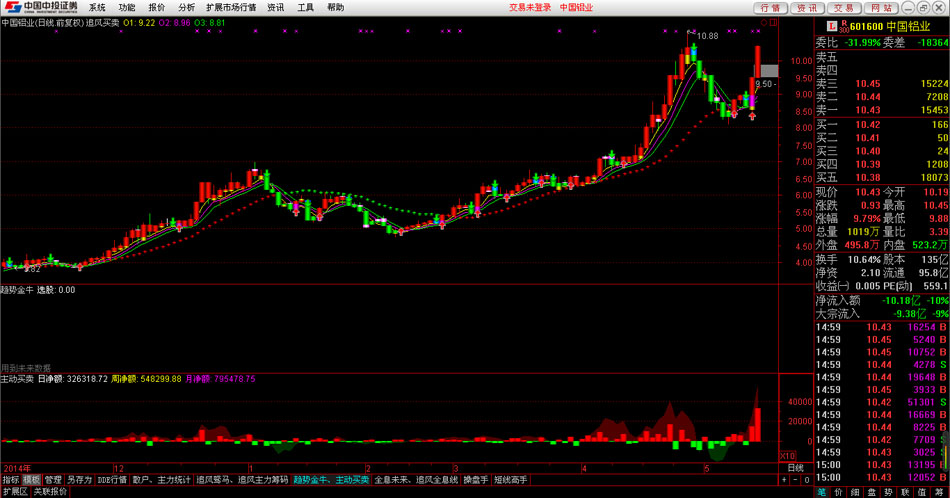Click the chart title 中国铝业(日线,前复权)

click(42, 22)
